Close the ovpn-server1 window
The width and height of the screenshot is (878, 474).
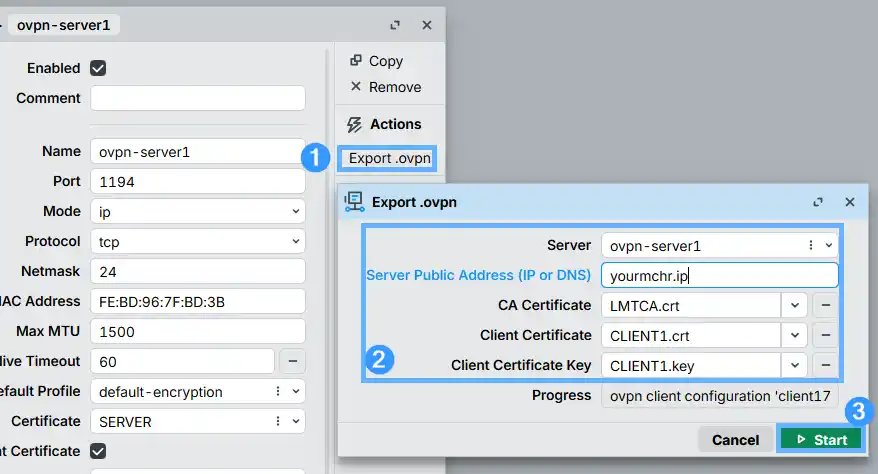pyautogui.click(x=427, y=25)
